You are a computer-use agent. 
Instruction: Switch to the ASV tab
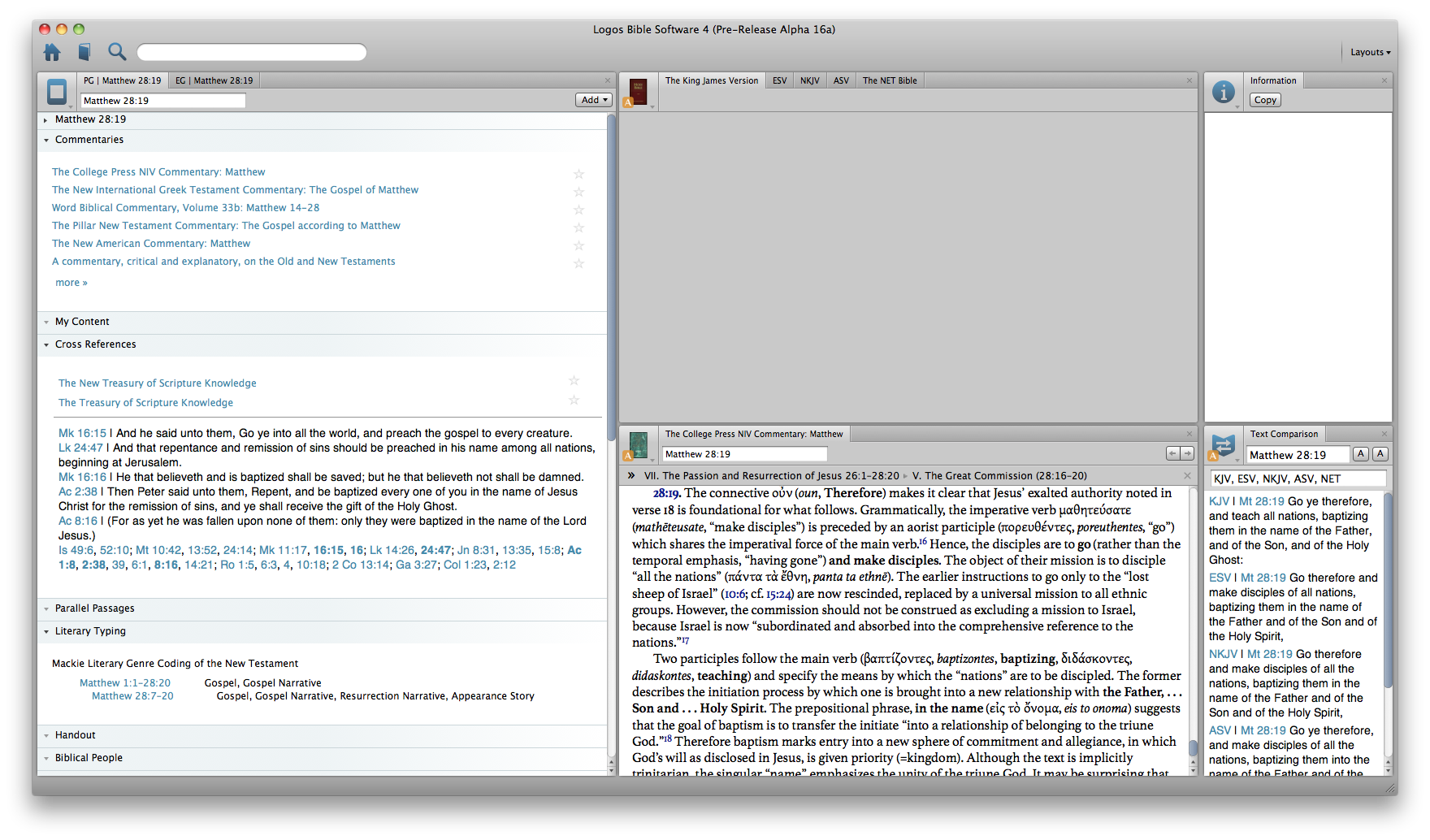tap(841, 80)
